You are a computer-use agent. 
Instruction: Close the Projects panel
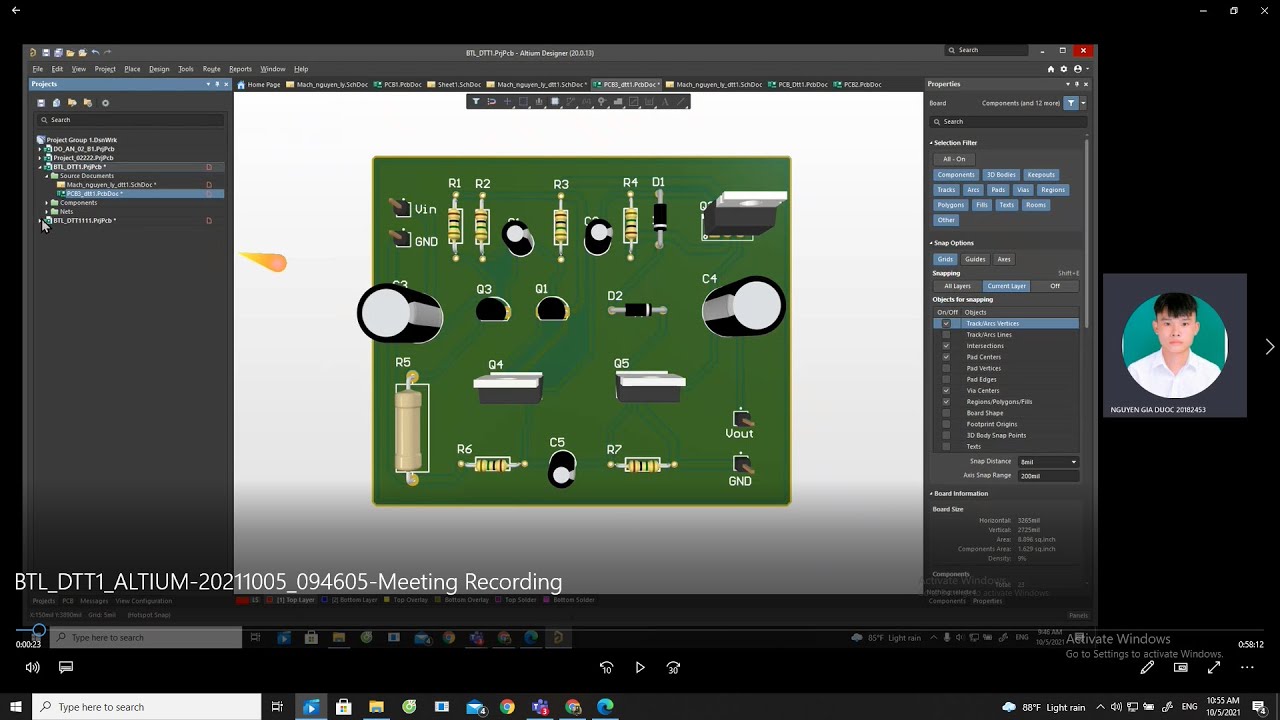pos(226,84)
